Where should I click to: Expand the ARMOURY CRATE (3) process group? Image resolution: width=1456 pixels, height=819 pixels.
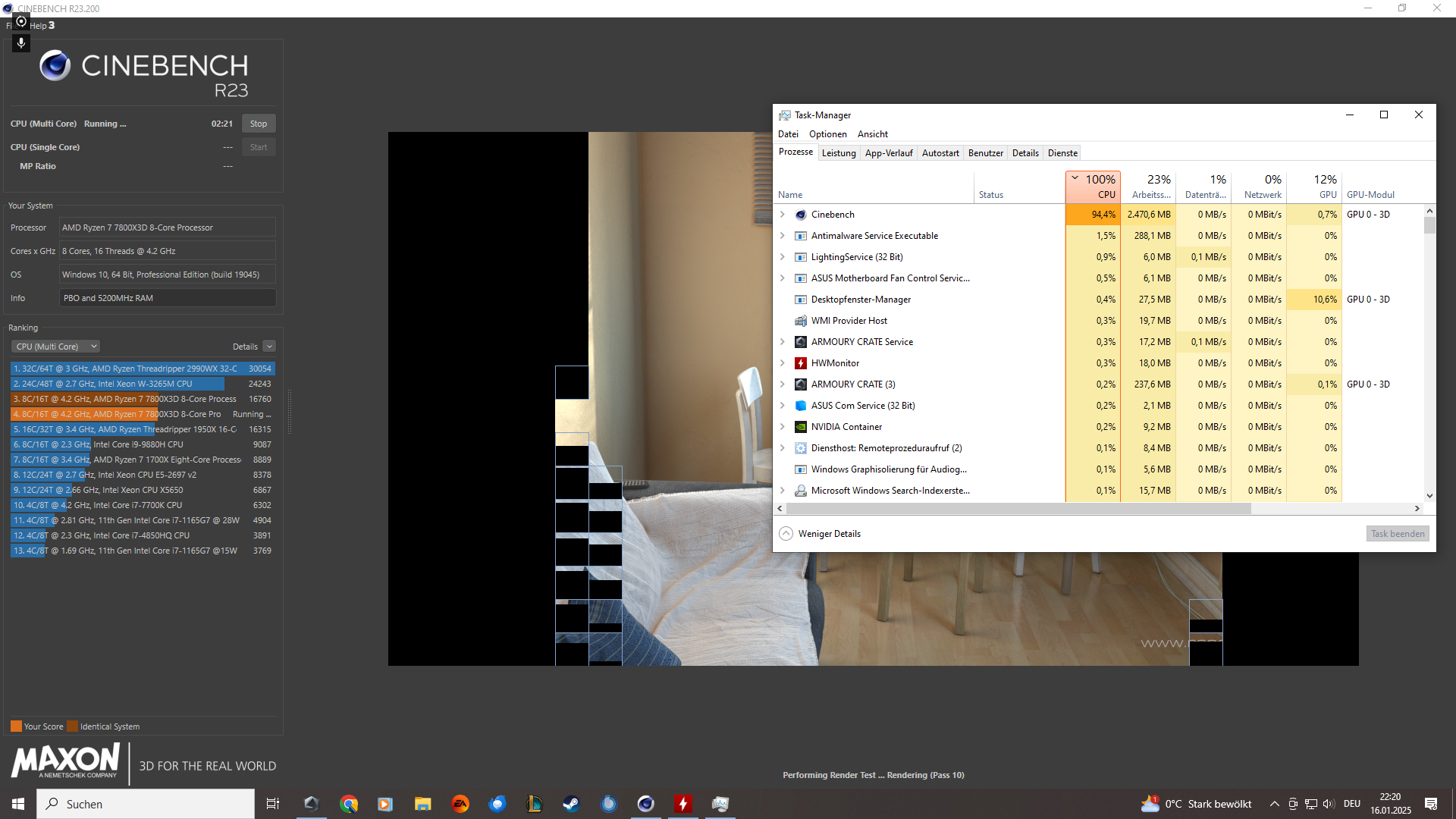(x=783, y=384)
